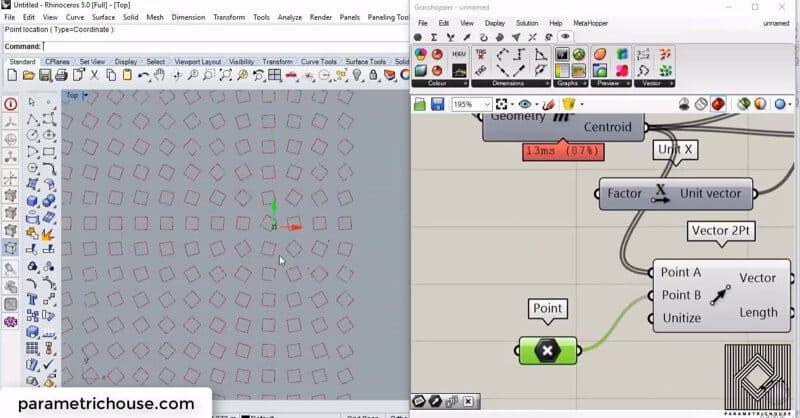
Task: Click the Print icon in Rhino toolbar
Action: pyautogui.click(x=62, y=75)
